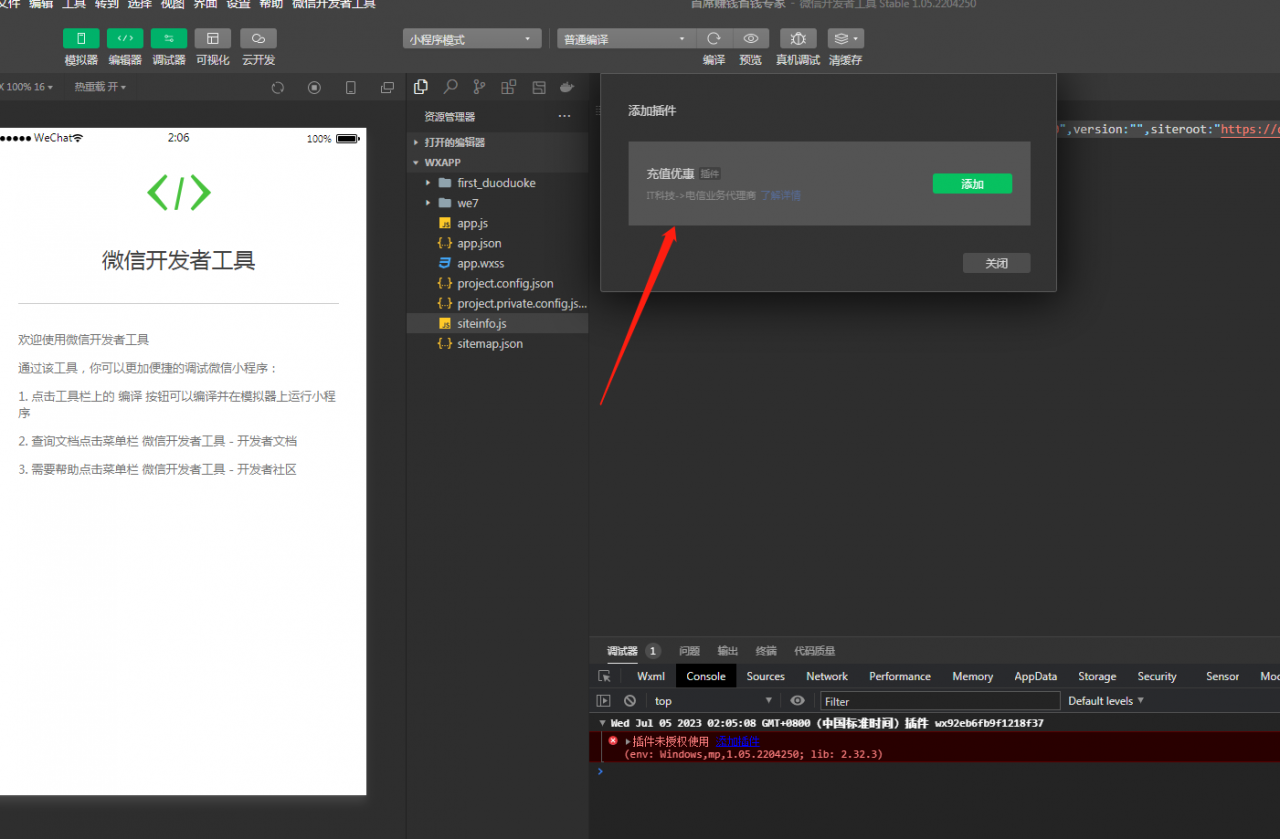Click the element inspector cursor icon
This screenshot has width=1280, height=839.
coord(604,676)
